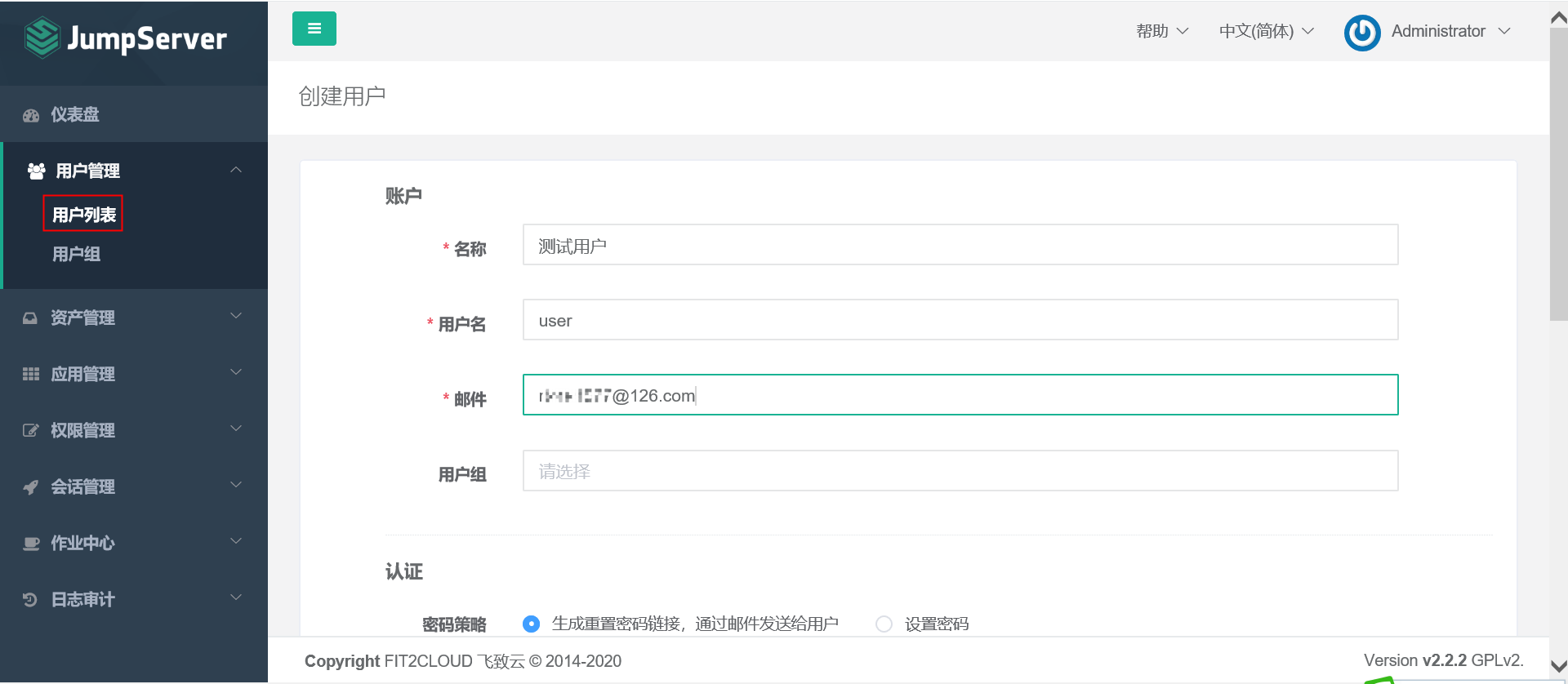This screenshot has width=1568, height=684.
Task: Open the 帮助 help dropdown
Action: point(1161,31)
